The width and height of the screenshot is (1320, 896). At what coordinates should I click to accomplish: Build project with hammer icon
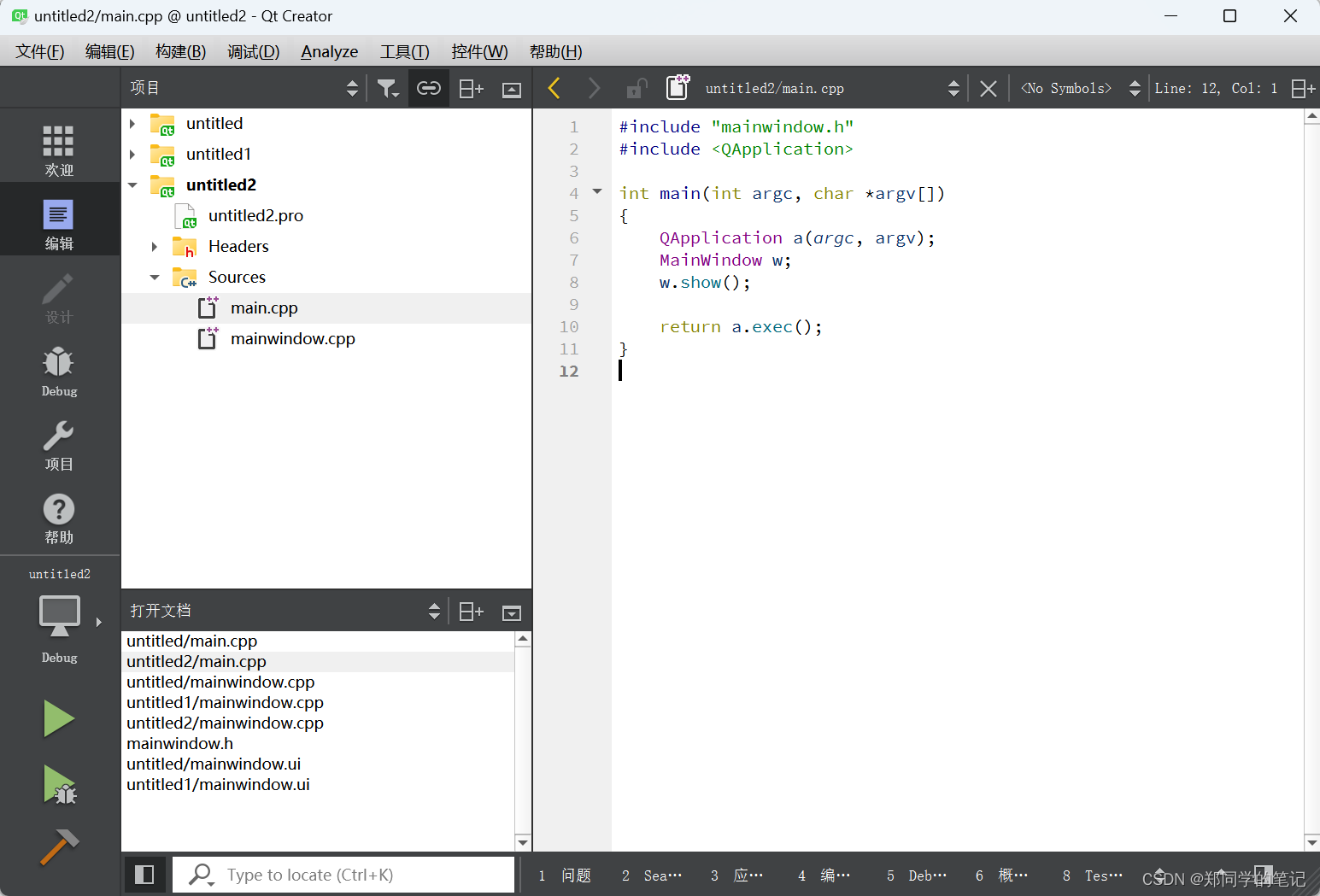(x=59, y=847)
